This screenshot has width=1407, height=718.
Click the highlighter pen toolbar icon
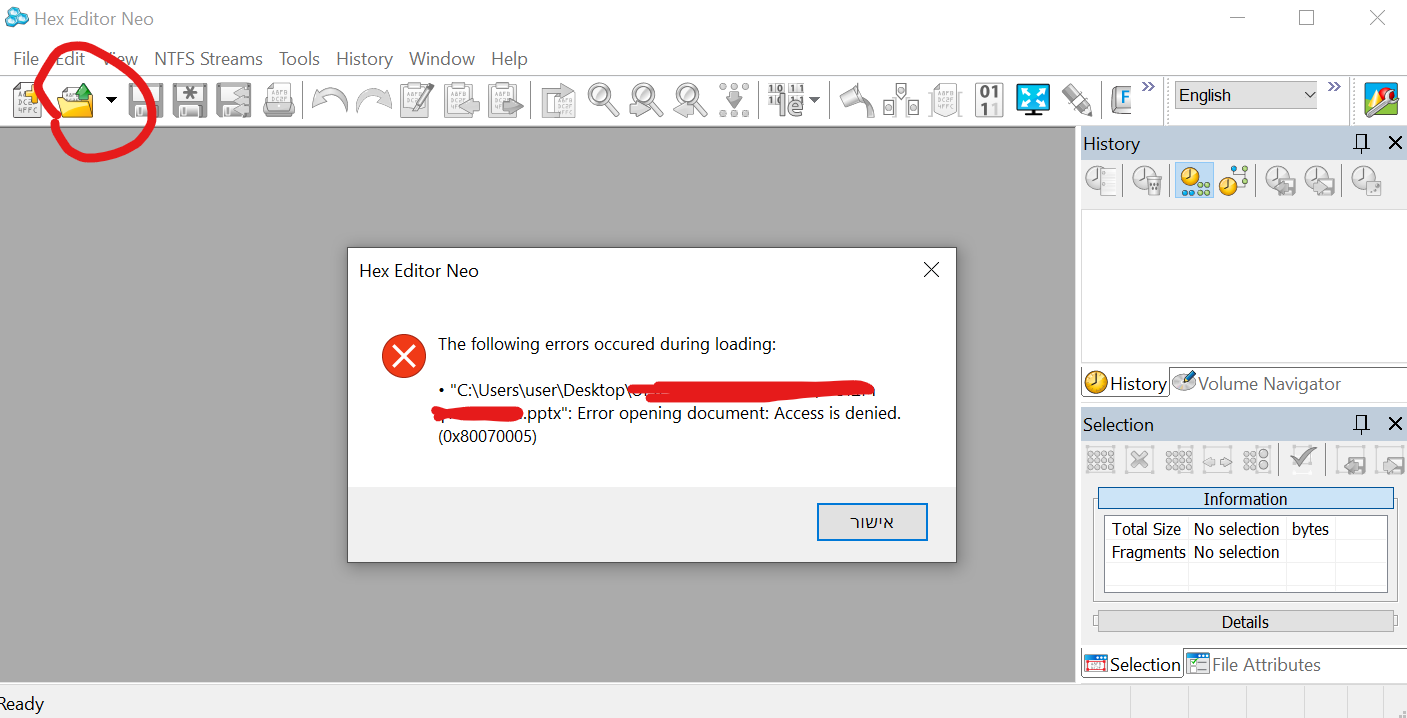1076,100
